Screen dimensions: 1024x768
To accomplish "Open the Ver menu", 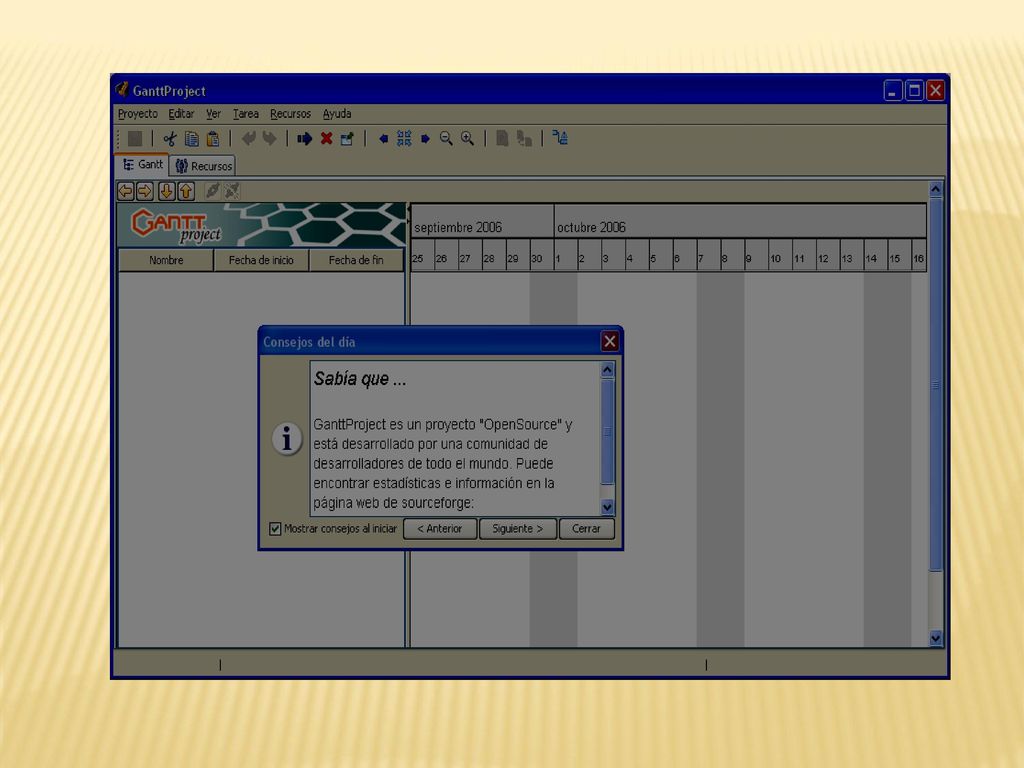I will 214,114.
